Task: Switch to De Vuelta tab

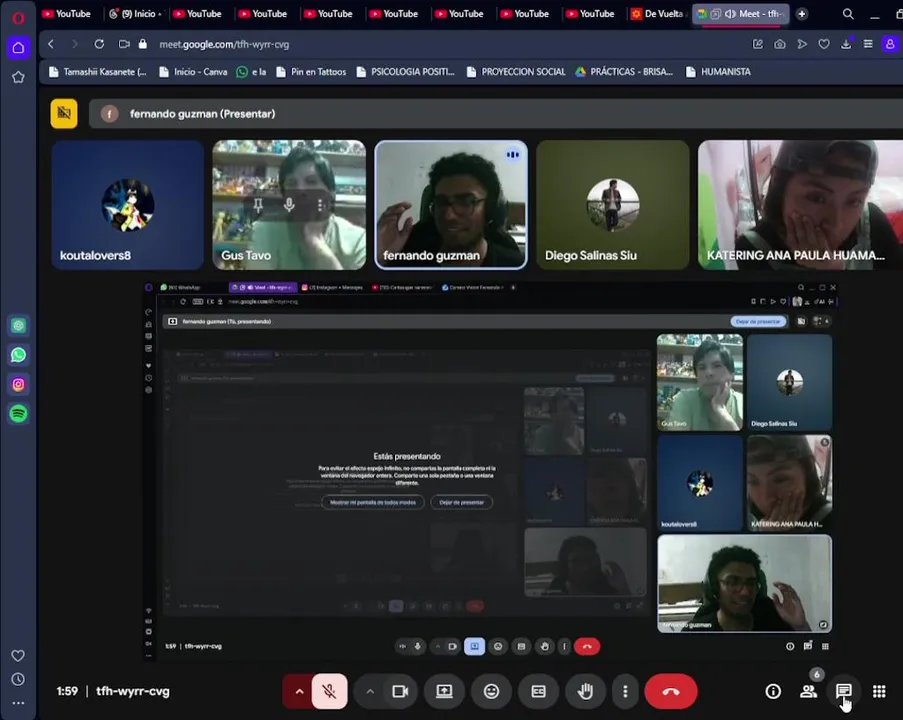Action: [658, 14]
